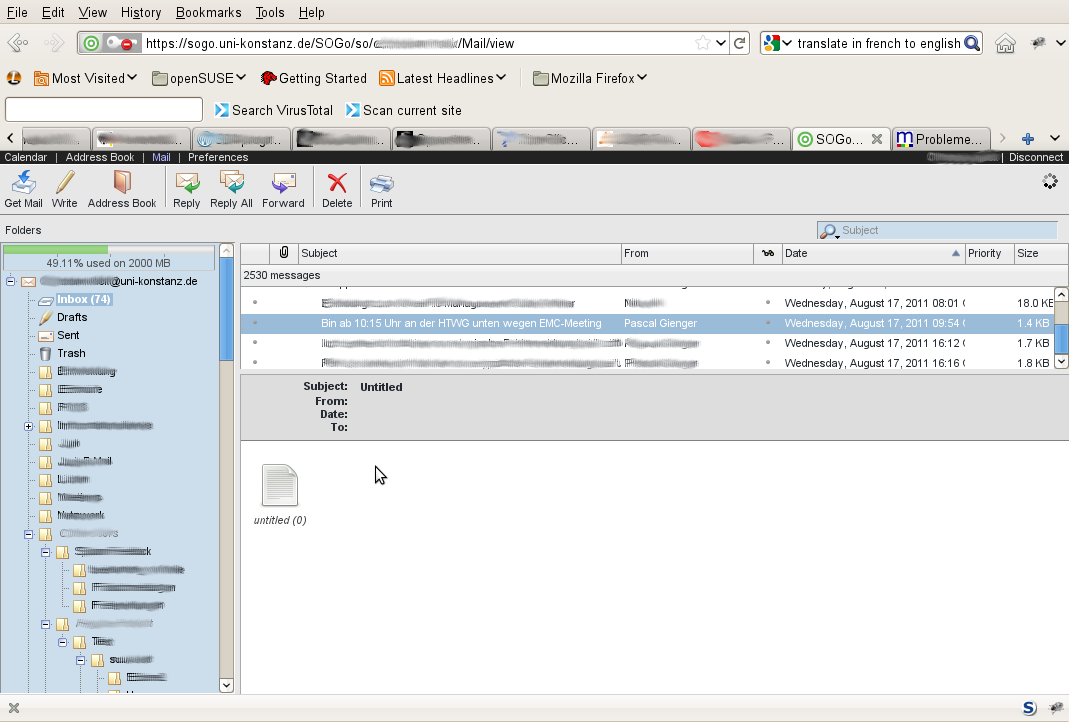This screenshot has height=722, width=1069.
Task: Select the Trash folder
Action: click(x=71, y=353)
